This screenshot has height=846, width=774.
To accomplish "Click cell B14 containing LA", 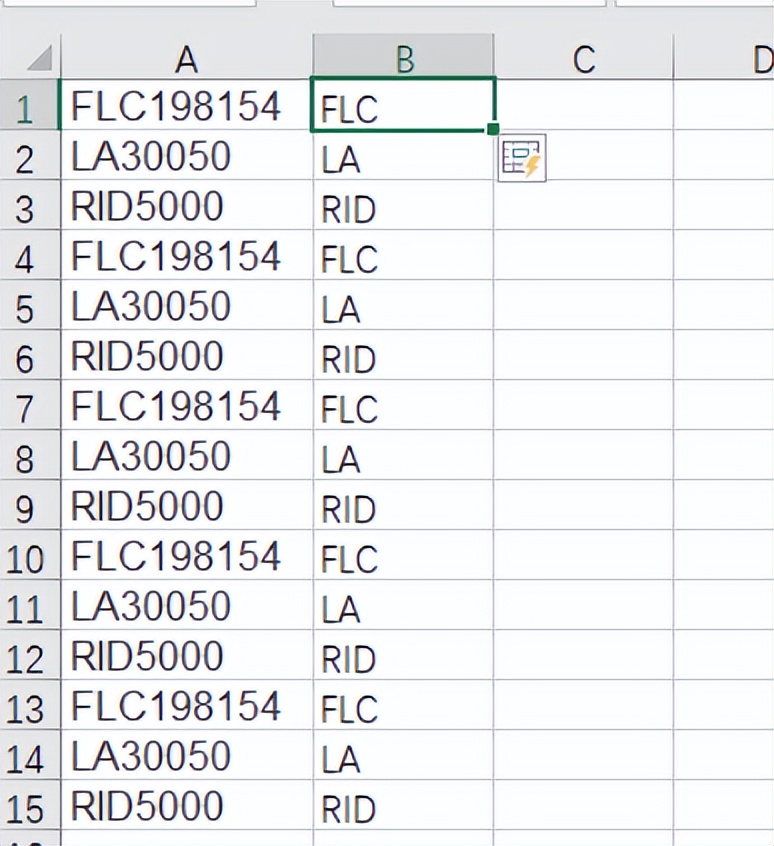I will pyautogui.click(x=403, y=755).
